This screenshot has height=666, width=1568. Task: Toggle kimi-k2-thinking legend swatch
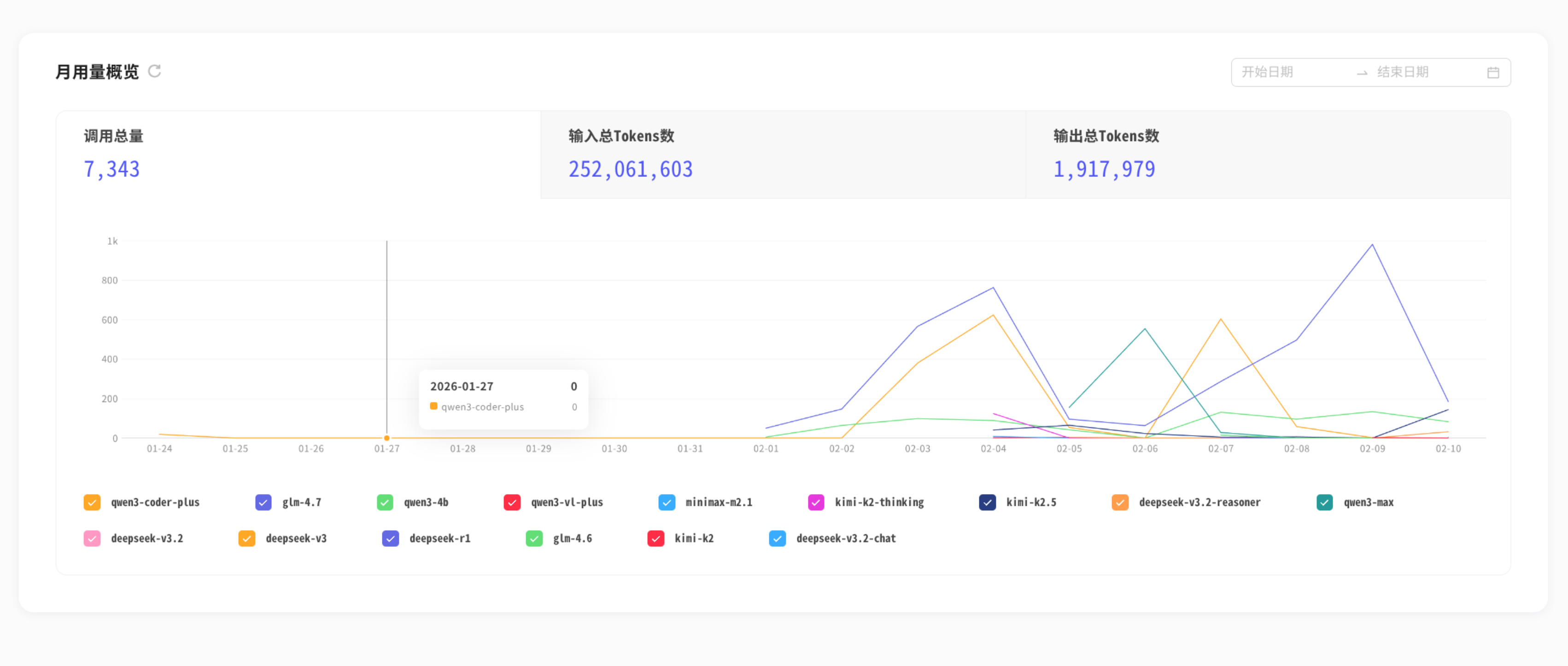[x=816, y=502]
